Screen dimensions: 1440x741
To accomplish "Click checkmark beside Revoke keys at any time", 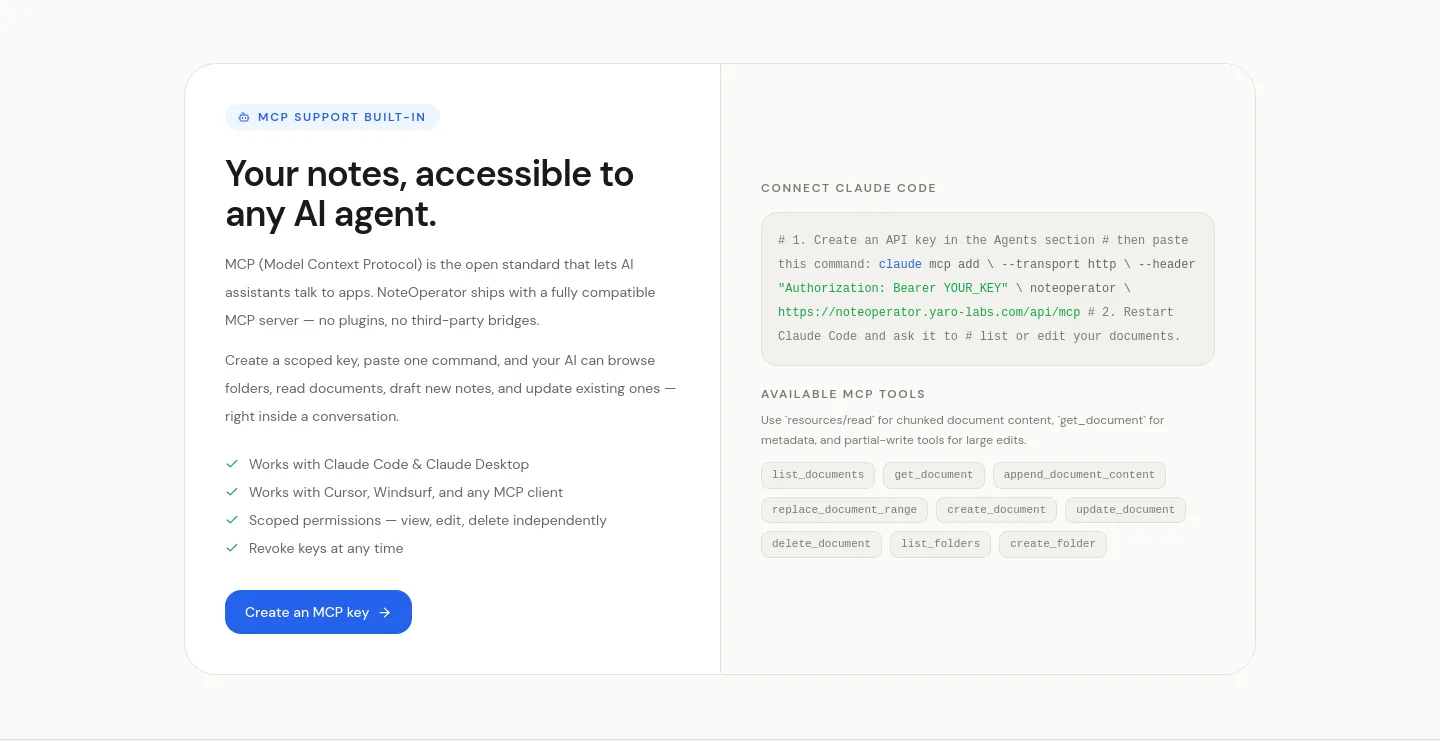I will [232, 548].
